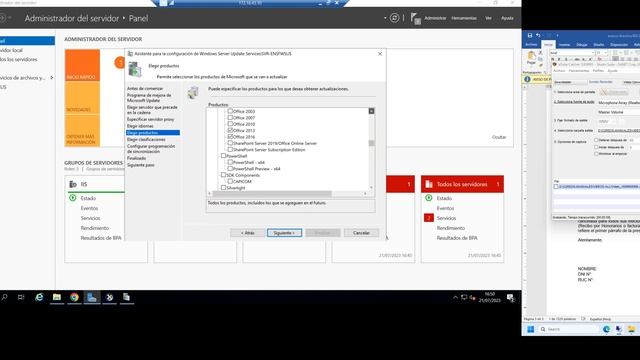Image resolution: width=640 pixels, height=360 pixels.
Task: Open Administrar menu in Server Manager
Action: coord(435,18)
